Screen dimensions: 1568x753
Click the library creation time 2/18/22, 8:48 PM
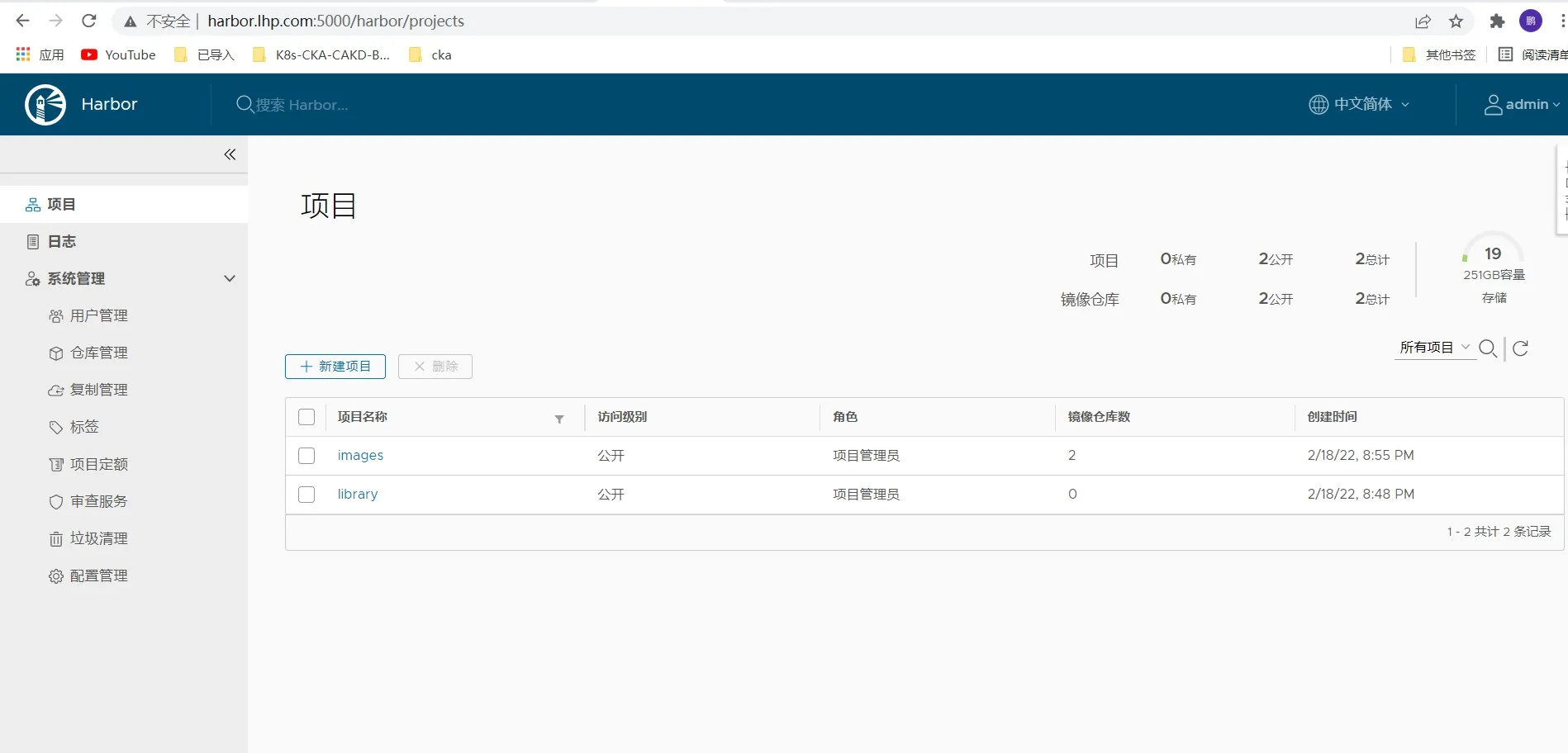1361,495
